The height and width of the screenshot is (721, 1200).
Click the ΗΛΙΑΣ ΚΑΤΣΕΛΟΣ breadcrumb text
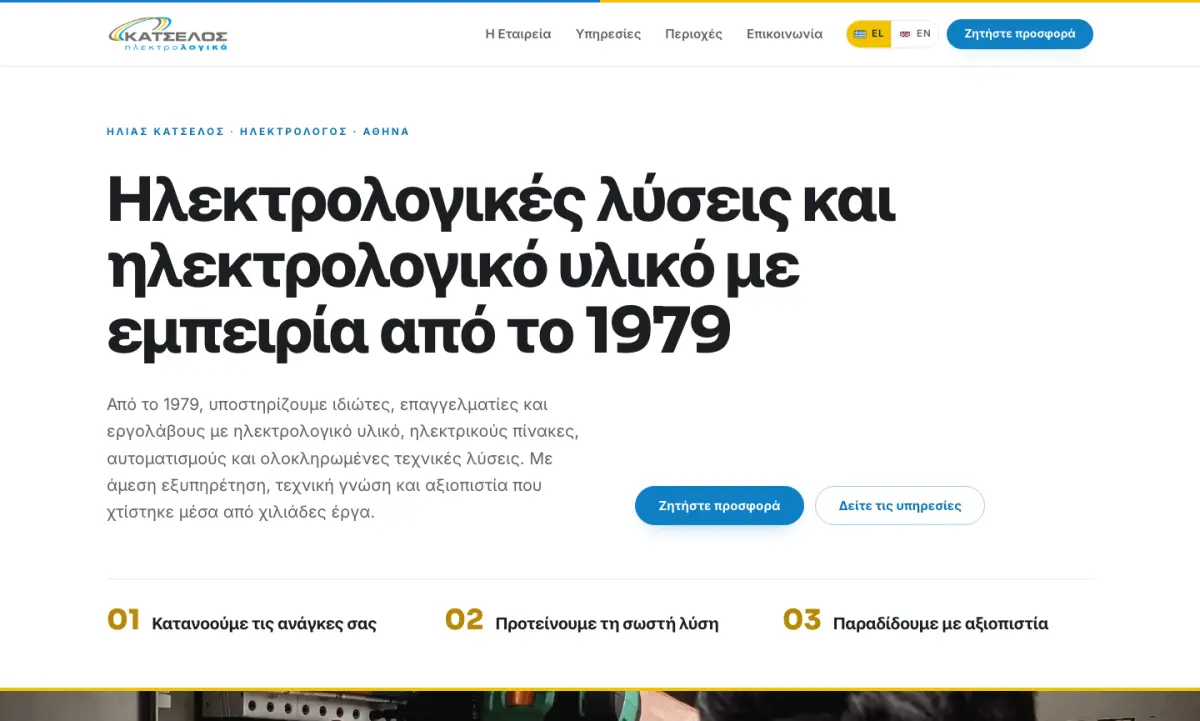tap(166, 131)
